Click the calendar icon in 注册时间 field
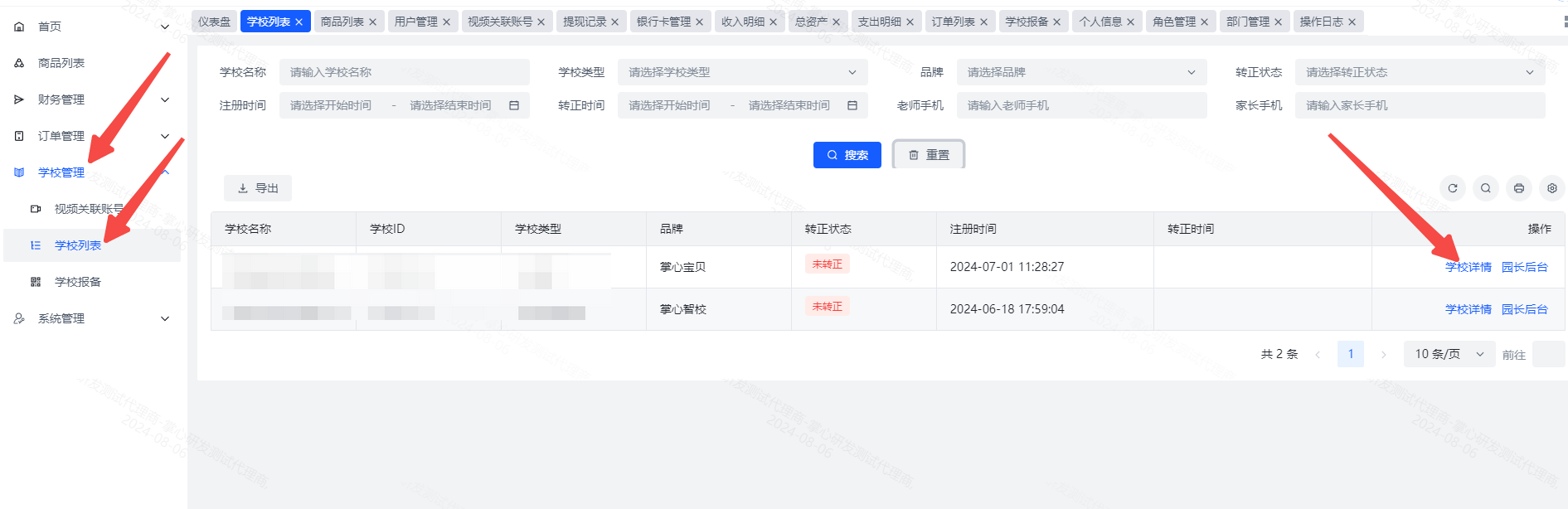1568x509 pixels. tap(514, 105)
